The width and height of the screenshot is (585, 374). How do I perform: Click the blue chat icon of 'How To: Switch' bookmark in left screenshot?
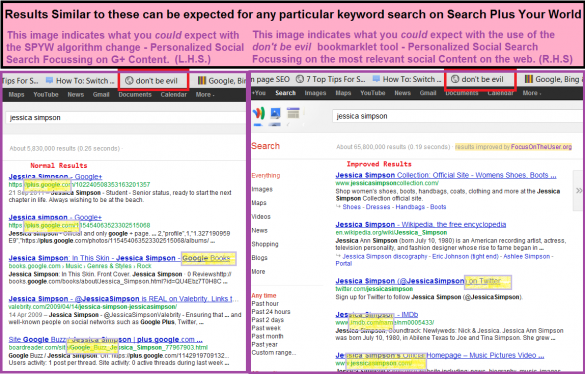[x=49, y=80]
